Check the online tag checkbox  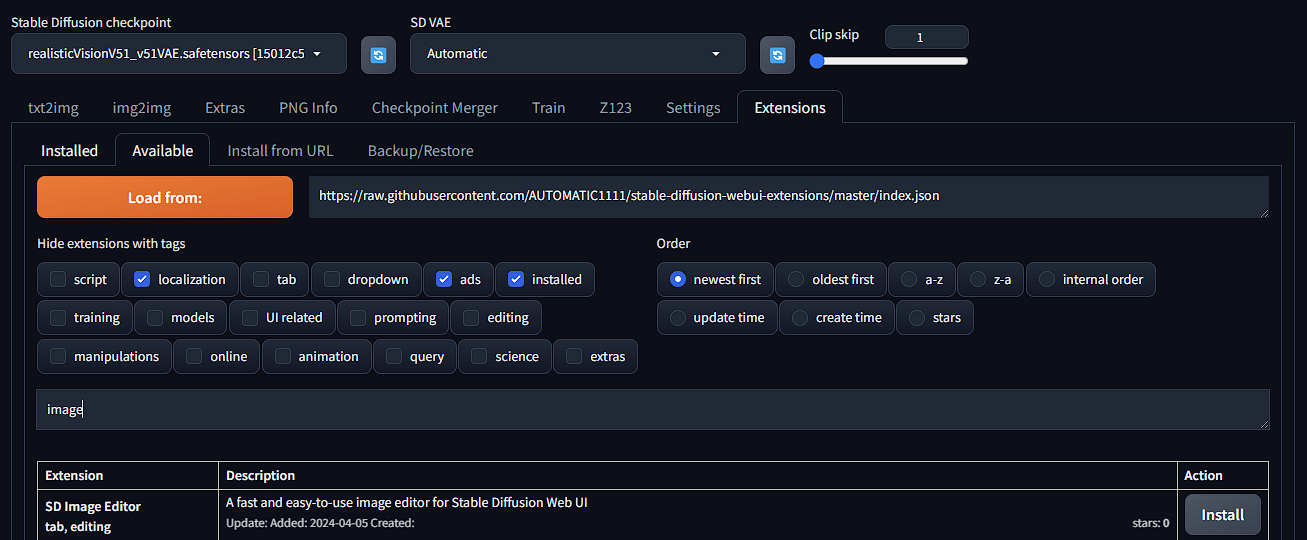pyautogui.click(x=194, y=356)
